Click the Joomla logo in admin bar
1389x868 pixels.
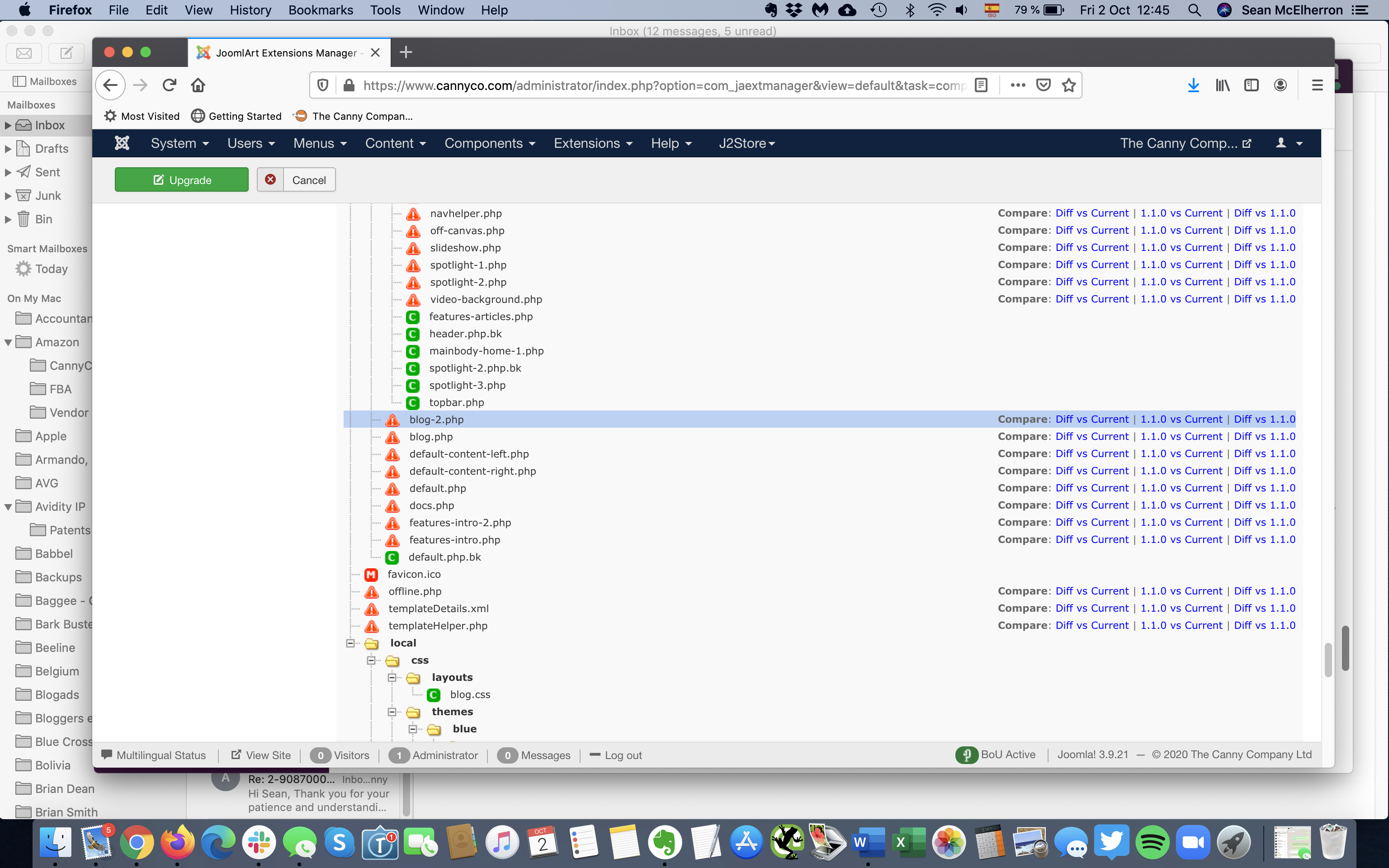(122, 143)
